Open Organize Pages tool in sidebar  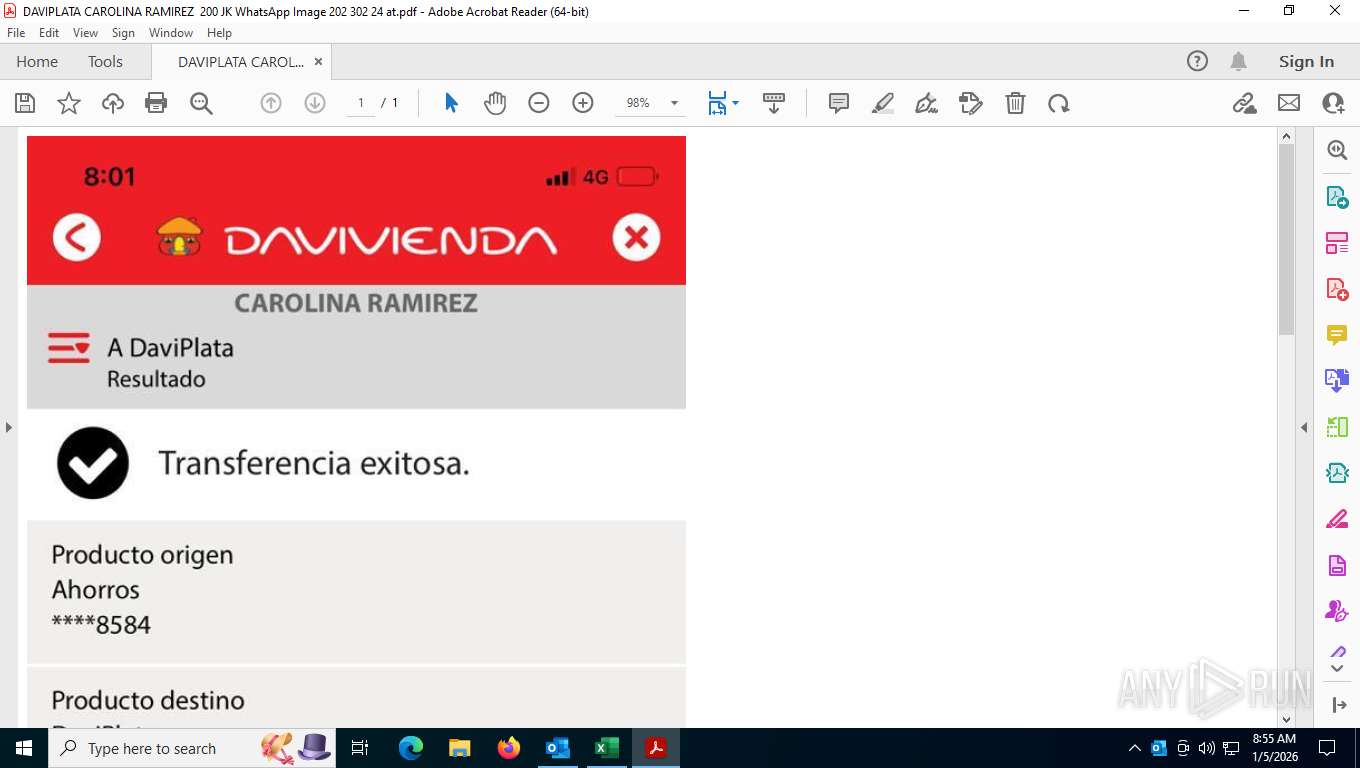click(1337, 243)
